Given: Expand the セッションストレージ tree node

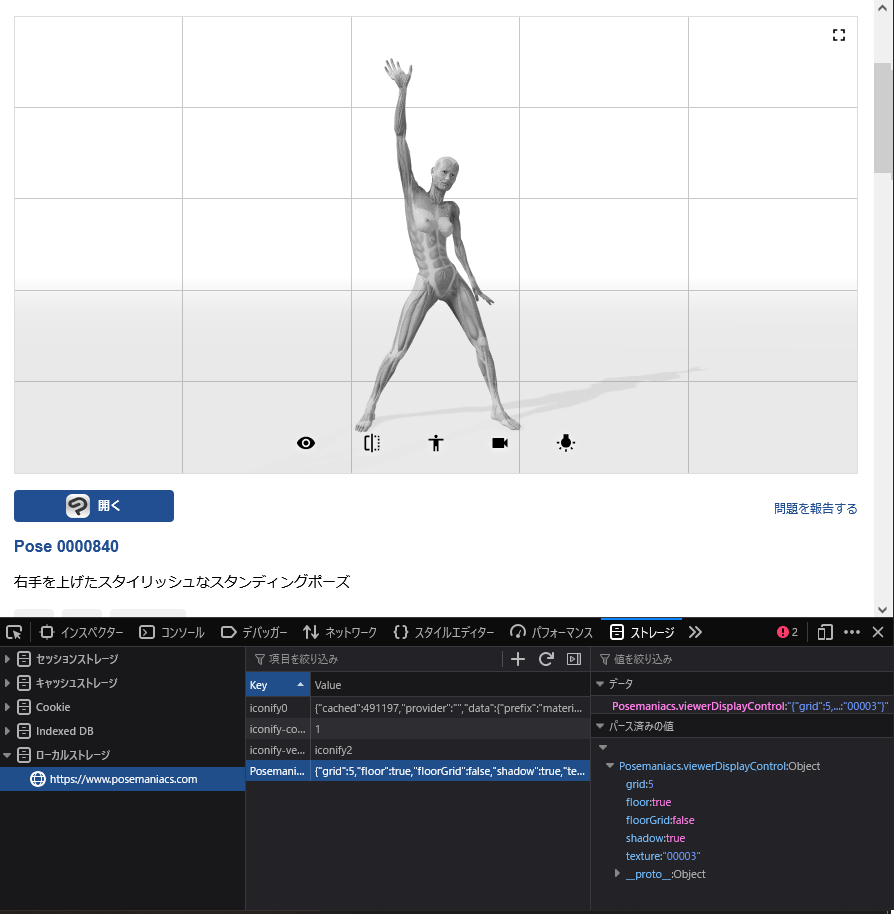Looking at the screenshot, I should (8, 659).
